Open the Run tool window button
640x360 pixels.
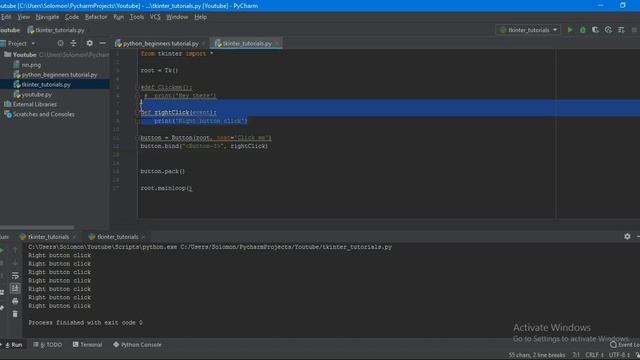[x=13, y=345]
